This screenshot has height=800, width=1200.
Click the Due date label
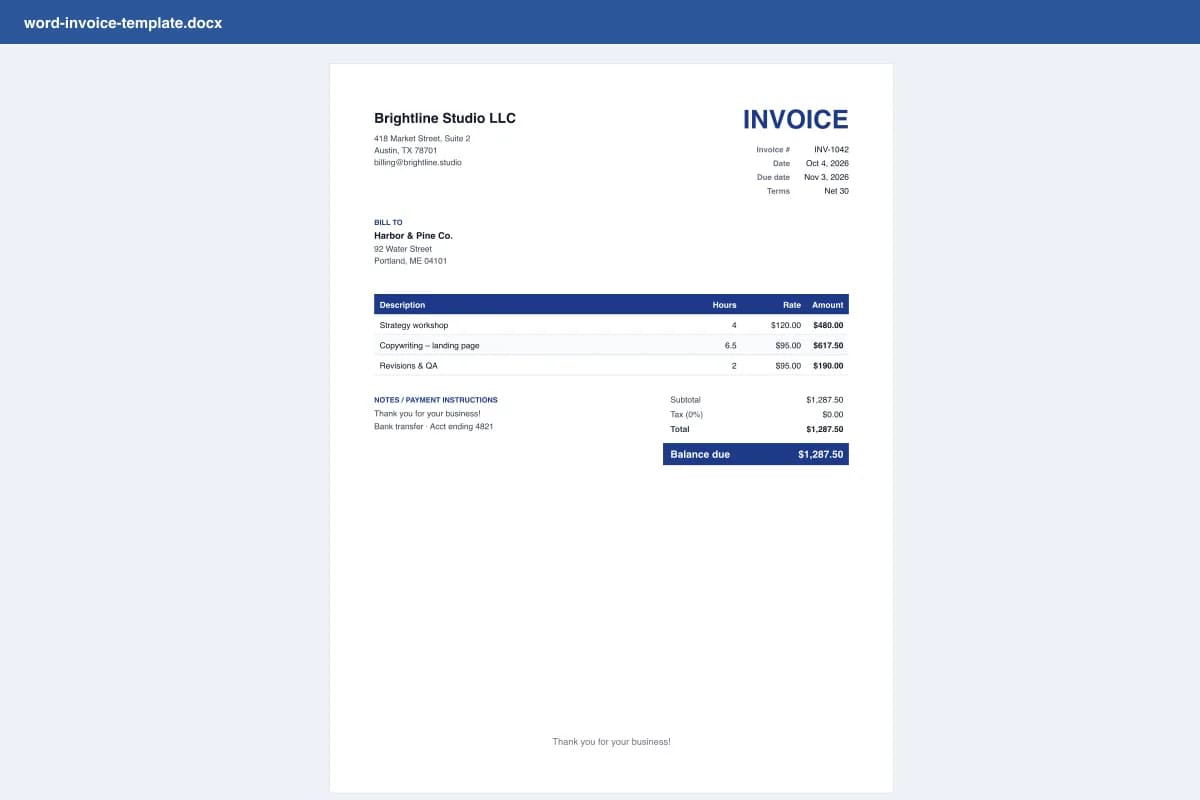(773, 177)
